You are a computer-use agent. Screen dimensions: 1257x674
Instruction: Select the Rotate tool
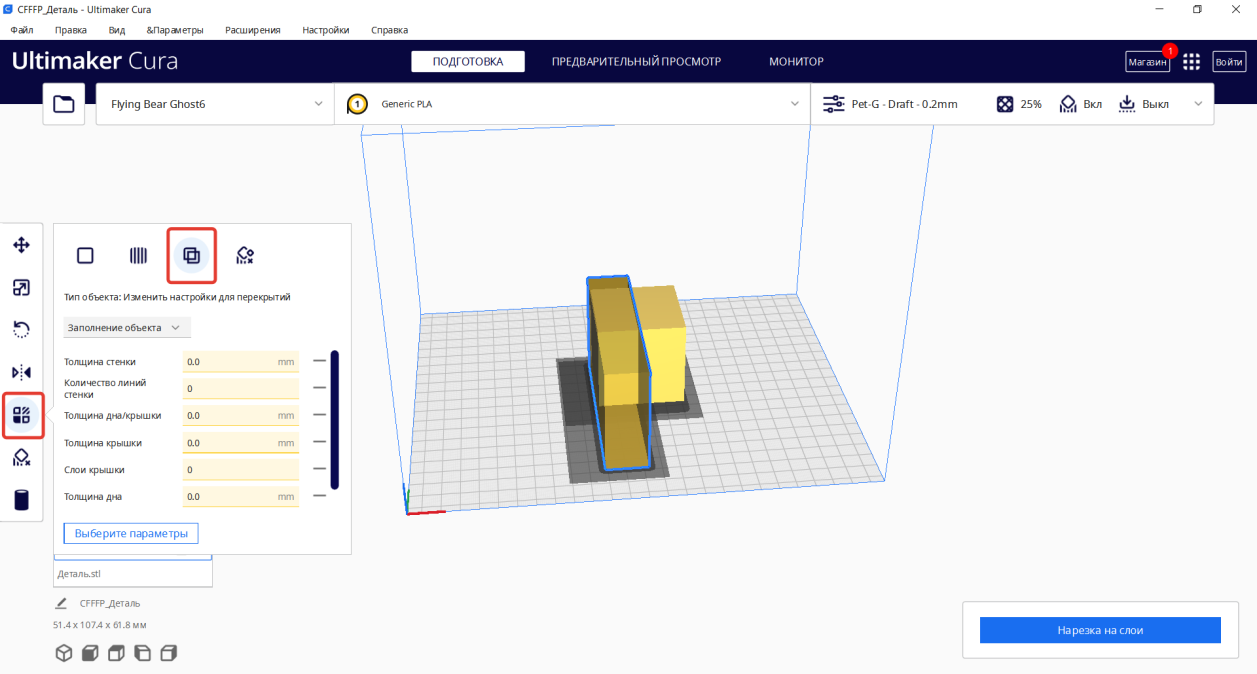pos(21,330)
